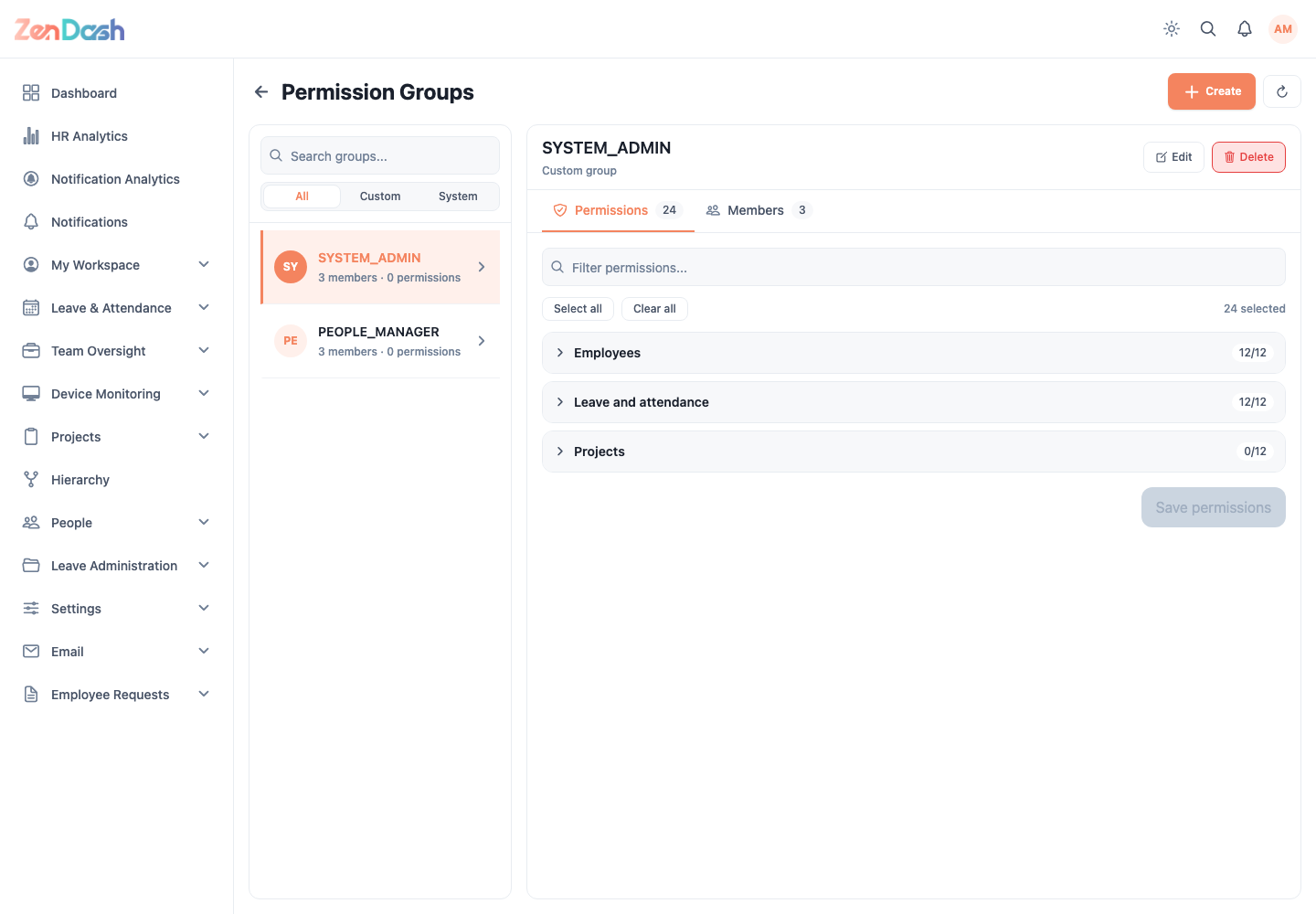Open the search magnifier in the top bar
Viewport: 1316px width, 914px height.
click(x=1208, y=29)
